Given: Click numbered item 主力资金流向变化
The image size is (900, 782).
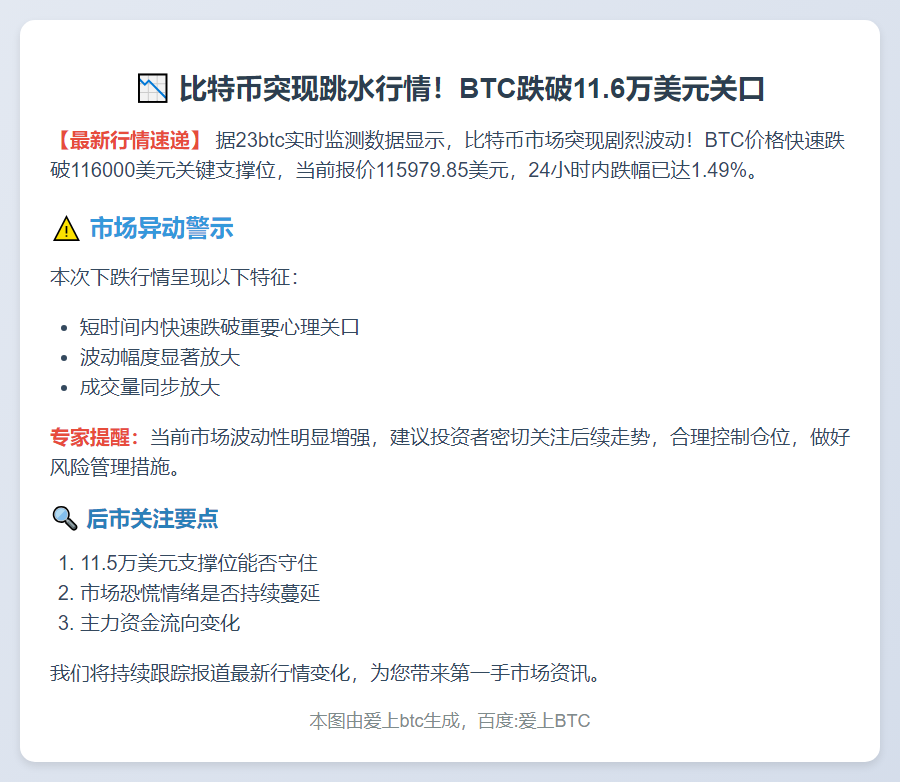Looking at the screenshot, I should (x=160, y=623).
